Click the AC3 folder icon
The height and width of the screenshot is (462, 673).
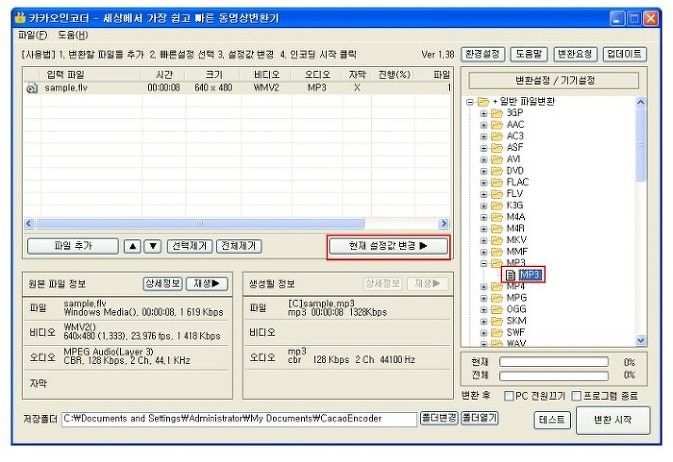point(497,137)
